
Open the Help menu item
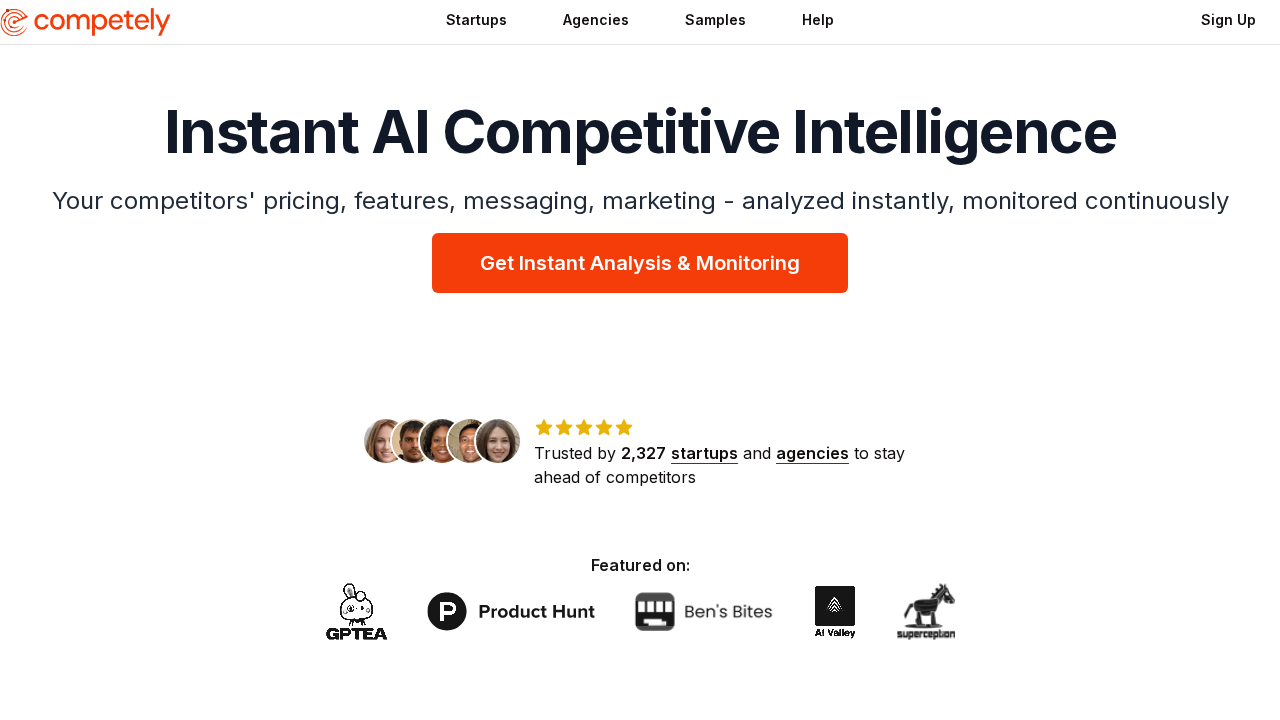[817, 20]
